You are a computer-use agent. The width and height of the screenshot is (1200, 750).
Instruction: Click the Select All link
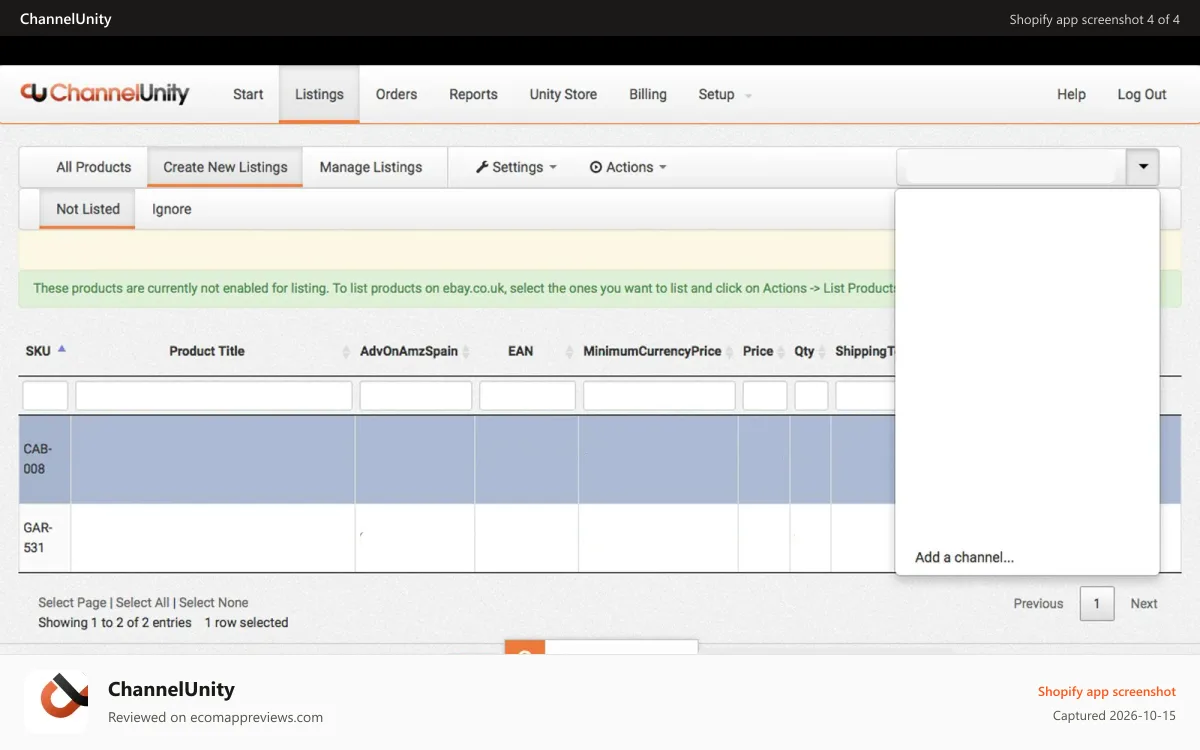(142, 602)
